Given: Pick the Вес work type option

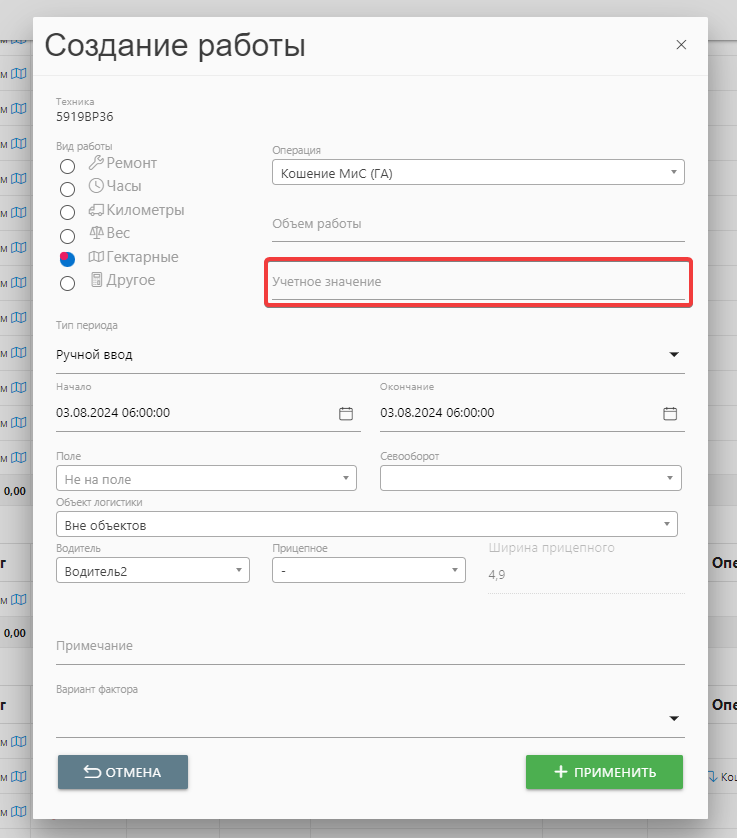Looking at the screenshot, I should coord(68,236).
